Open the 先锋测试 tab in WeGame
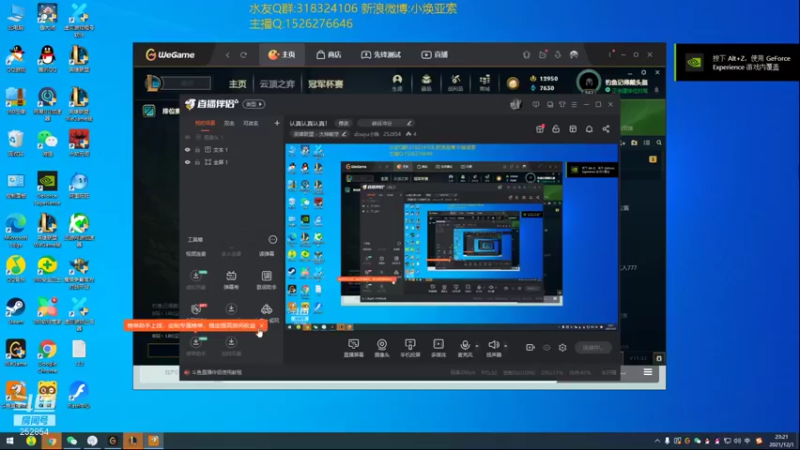800x450 pixels. (x=381, y=55)
